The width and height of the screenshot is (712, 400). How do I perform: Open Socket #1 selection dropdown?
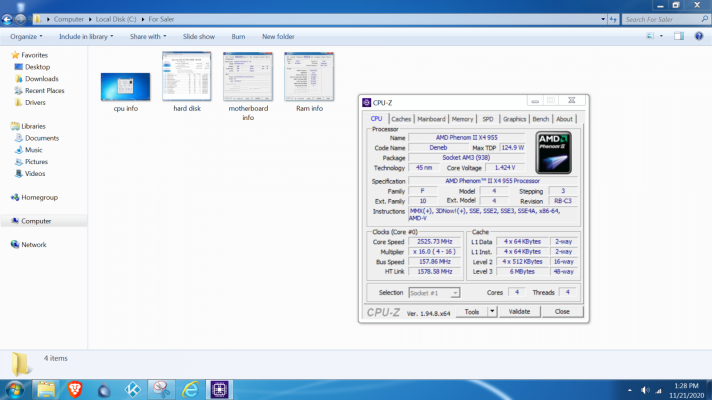pos(434,293)
